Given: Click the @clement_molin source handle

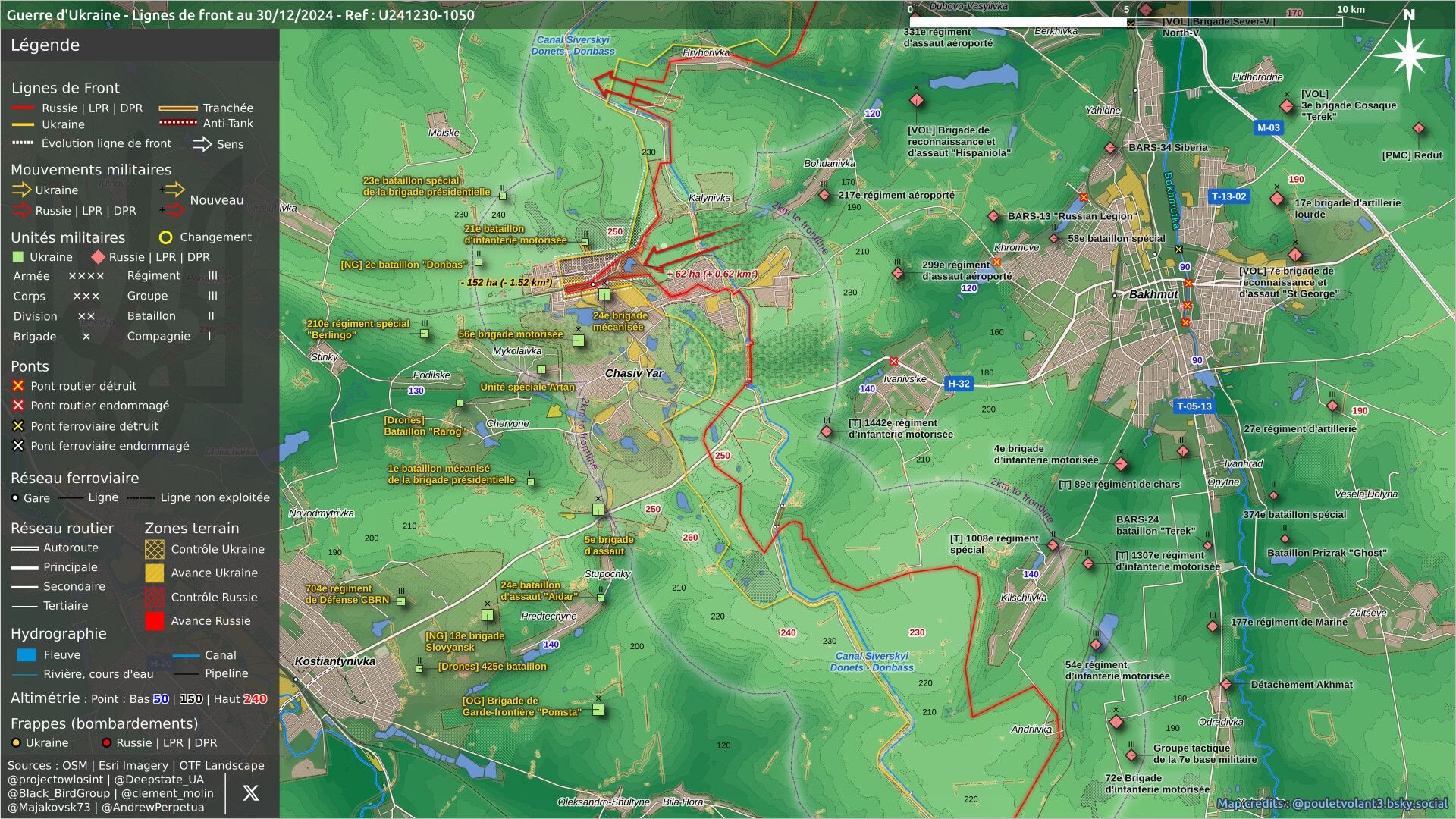Looking at the screenshot, I should click(167, 793).
